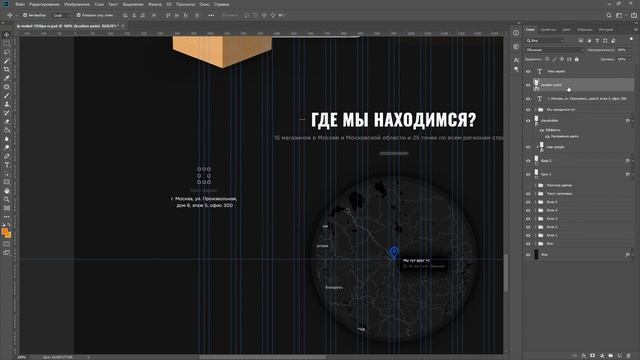Image resolution: width=640 pixels, height=360 pixels.
Task: Open the Файл menu
Action: click(x=20, y=4)
